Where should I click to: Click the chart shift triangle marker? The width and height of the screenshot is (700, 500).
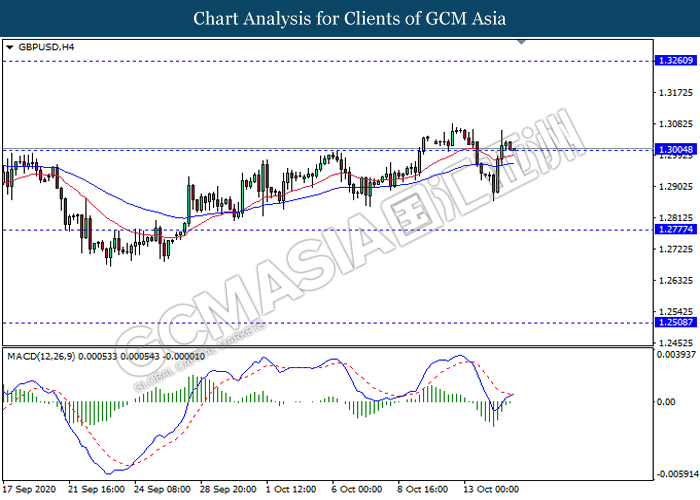521,42
